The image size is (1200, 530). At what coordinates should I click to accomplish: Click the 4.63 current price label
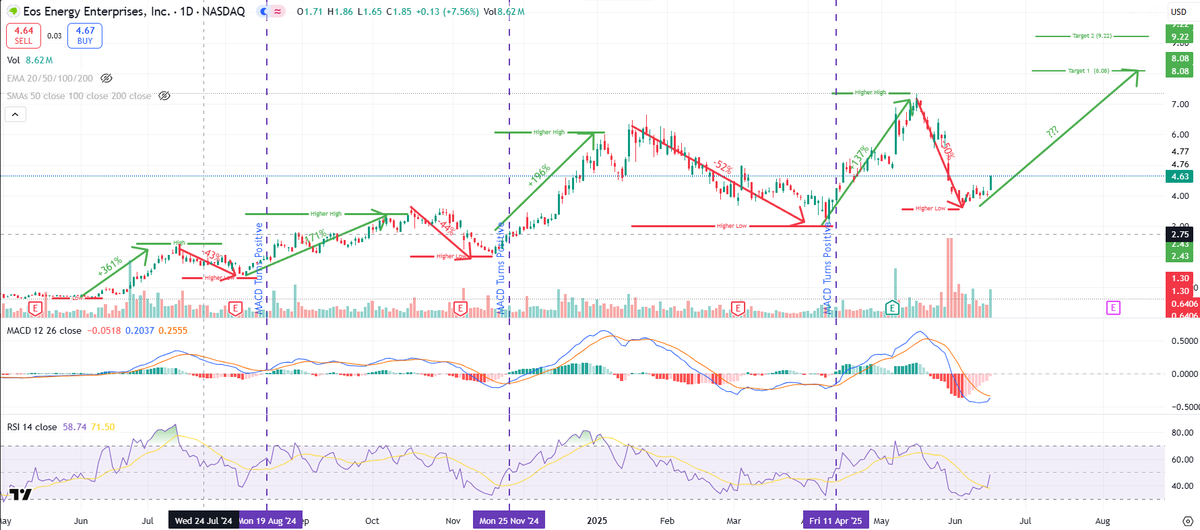tap(1178, 176)
